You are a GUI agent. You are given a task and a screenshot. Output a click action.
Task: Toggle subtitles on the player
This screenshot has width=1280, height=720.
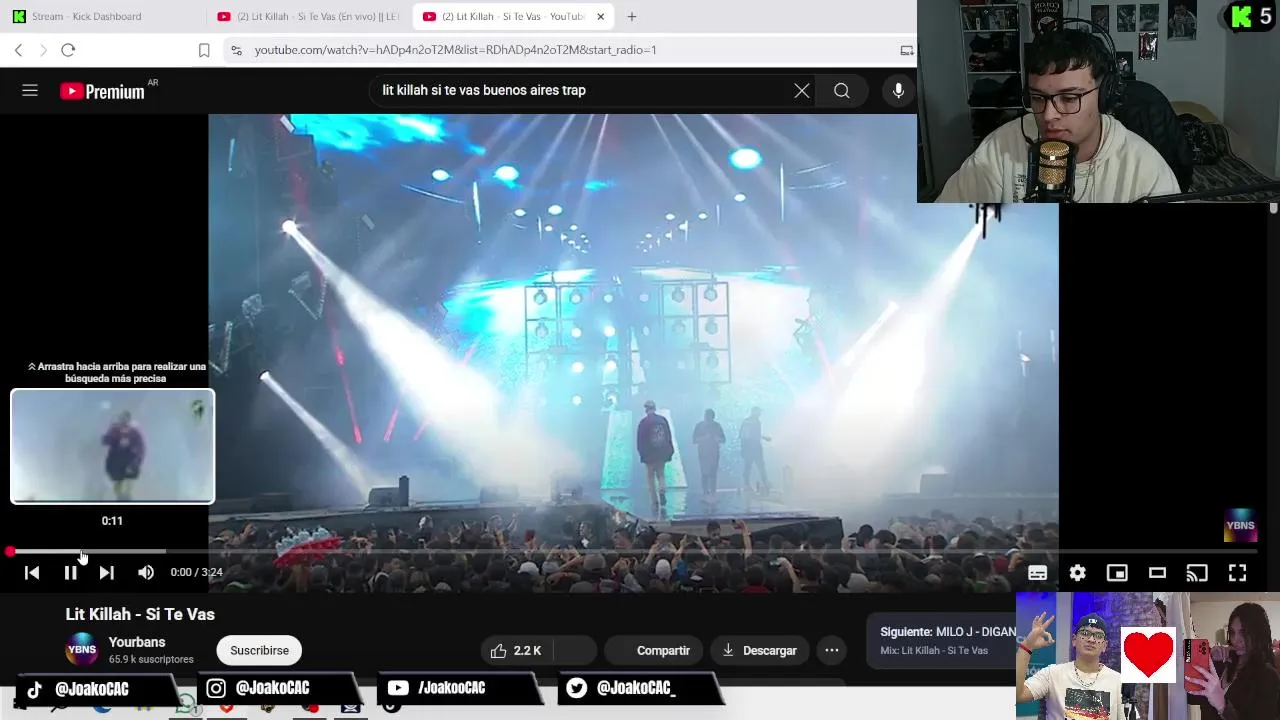click(x=1038, y=573)
